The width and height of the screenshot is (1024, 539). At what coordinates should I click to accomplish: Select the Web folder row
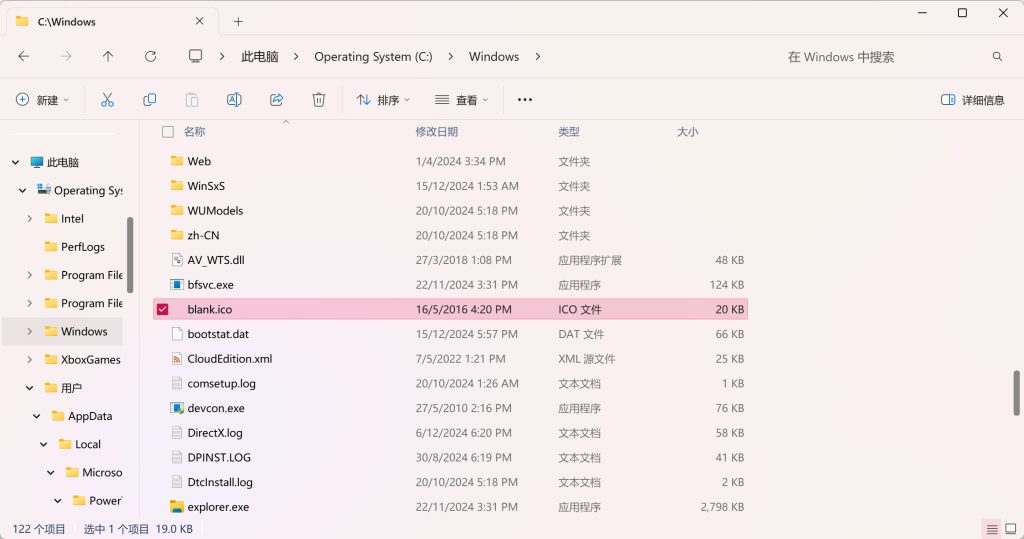pos(451,161)
